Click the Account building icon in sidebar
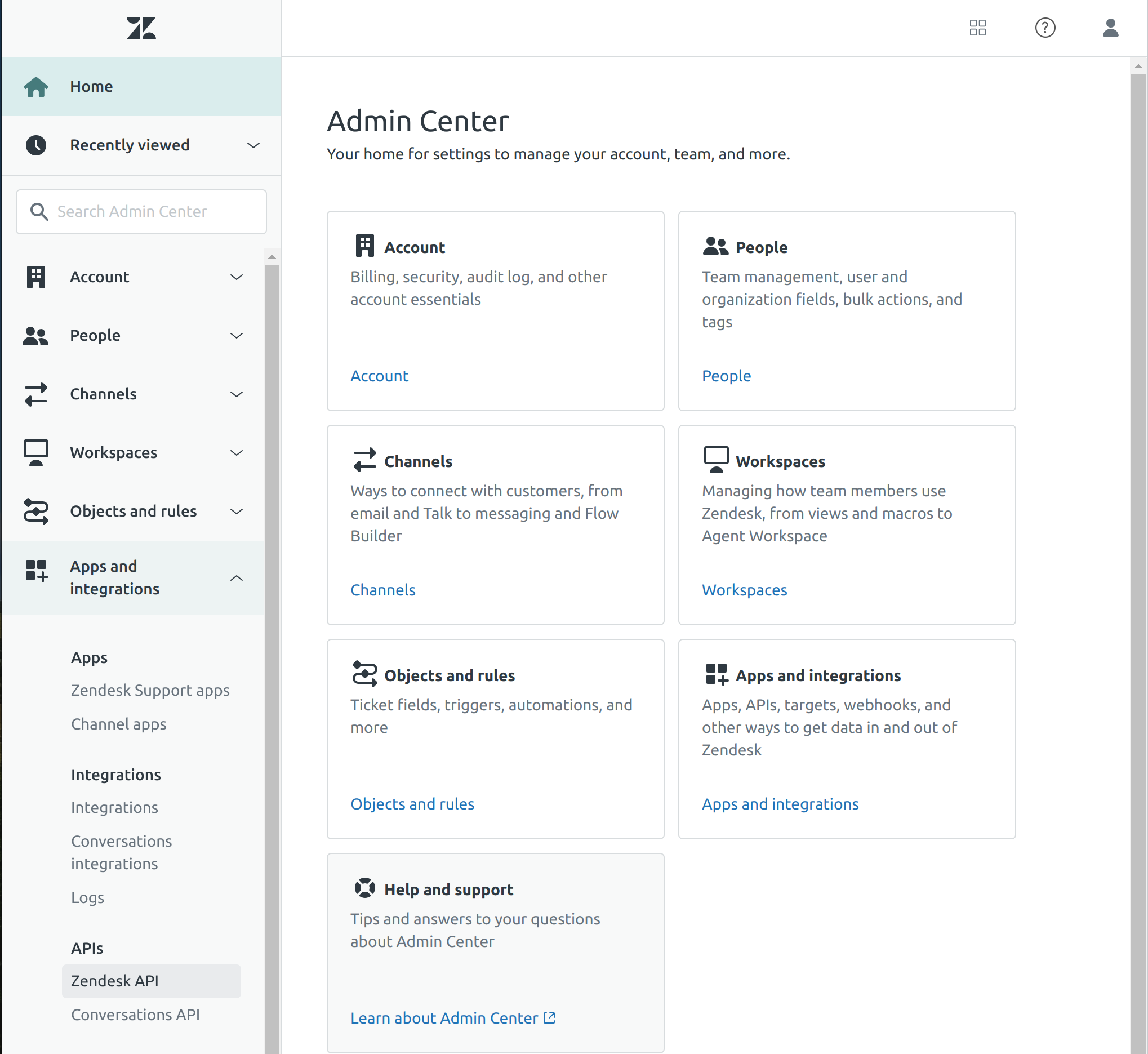 tap(36, 277)
